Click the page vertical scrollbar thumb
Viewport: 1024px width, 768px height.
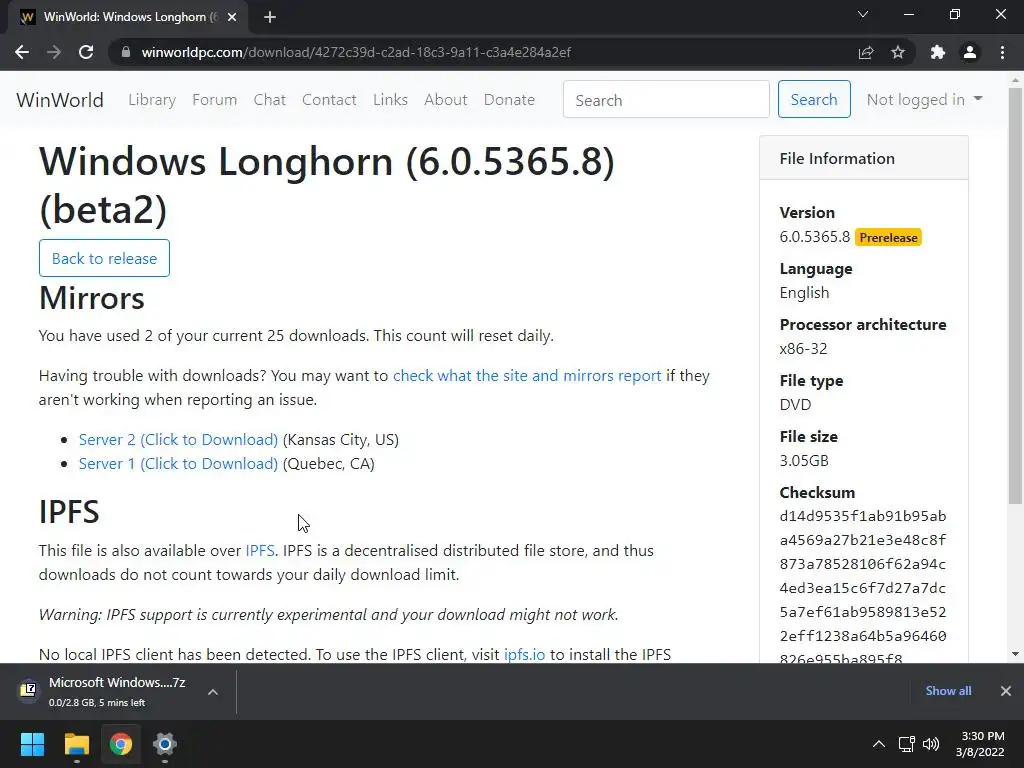[x=1015, y=295]
